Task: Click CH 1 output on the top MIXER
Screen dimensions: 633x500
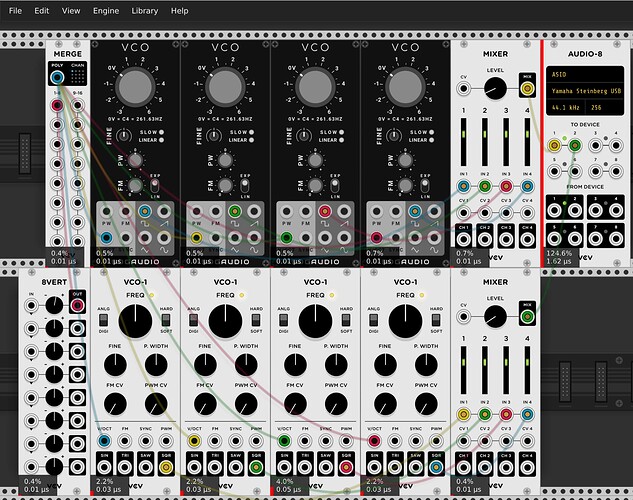Action: pos(463,239)
